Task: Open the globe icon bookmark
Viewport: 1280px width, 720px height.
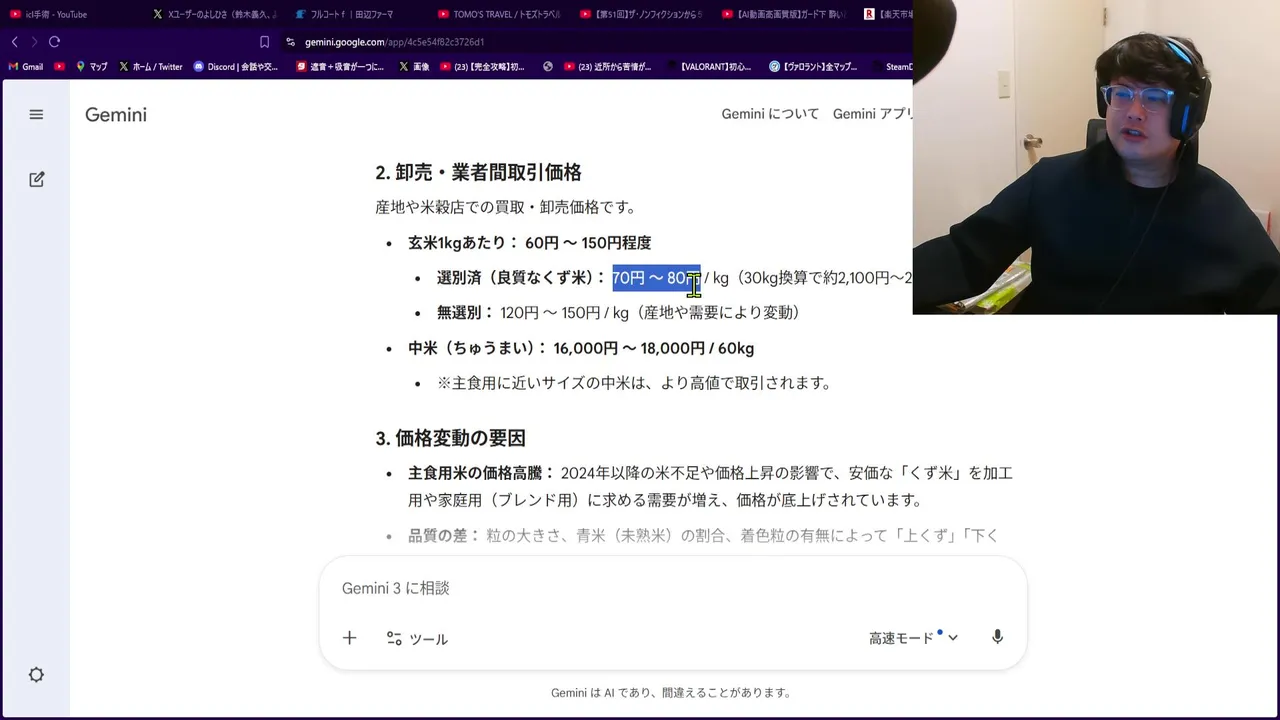Action: [x=548, y=67]
